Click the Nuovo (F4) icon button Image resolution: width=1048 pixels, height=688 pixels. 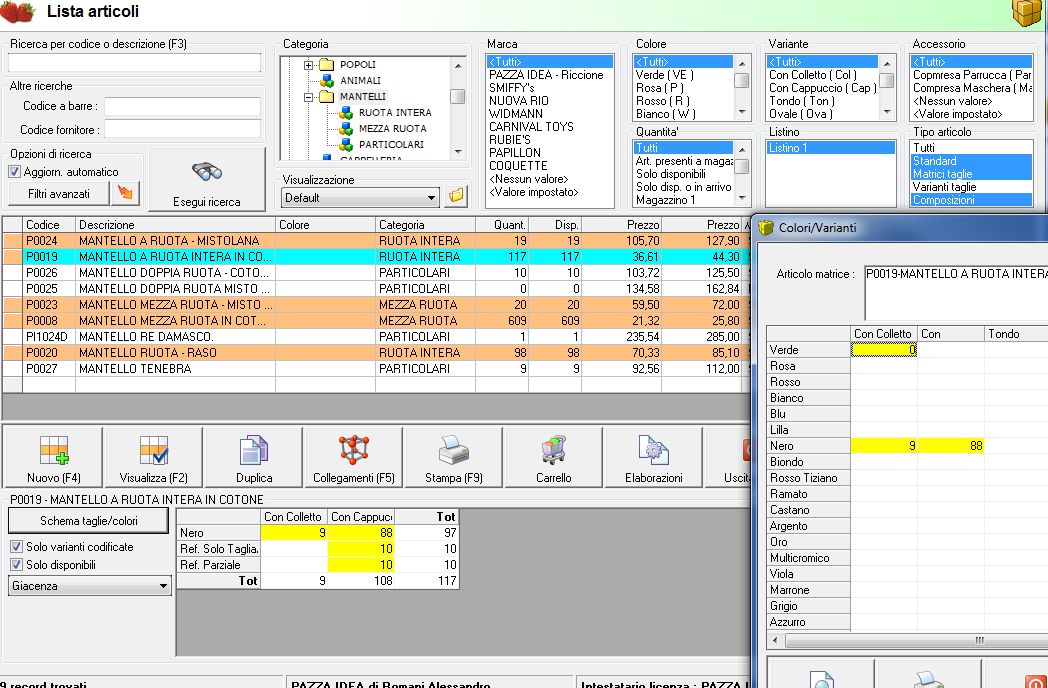tap(53, 457)
